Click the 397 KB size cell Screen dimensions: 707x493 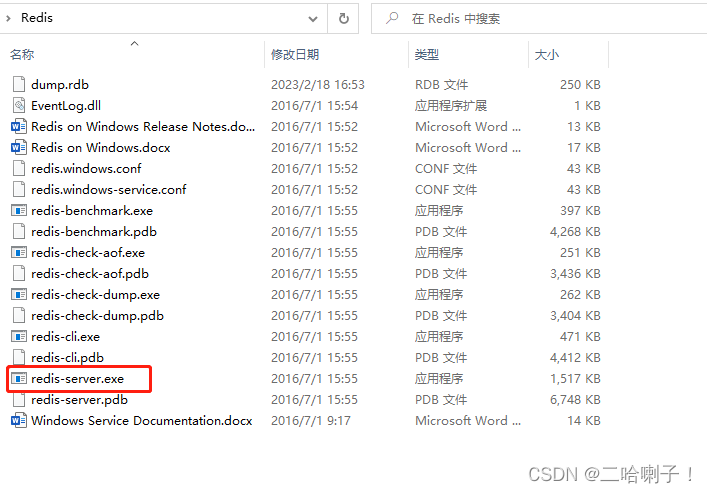[x=580, y=210]
